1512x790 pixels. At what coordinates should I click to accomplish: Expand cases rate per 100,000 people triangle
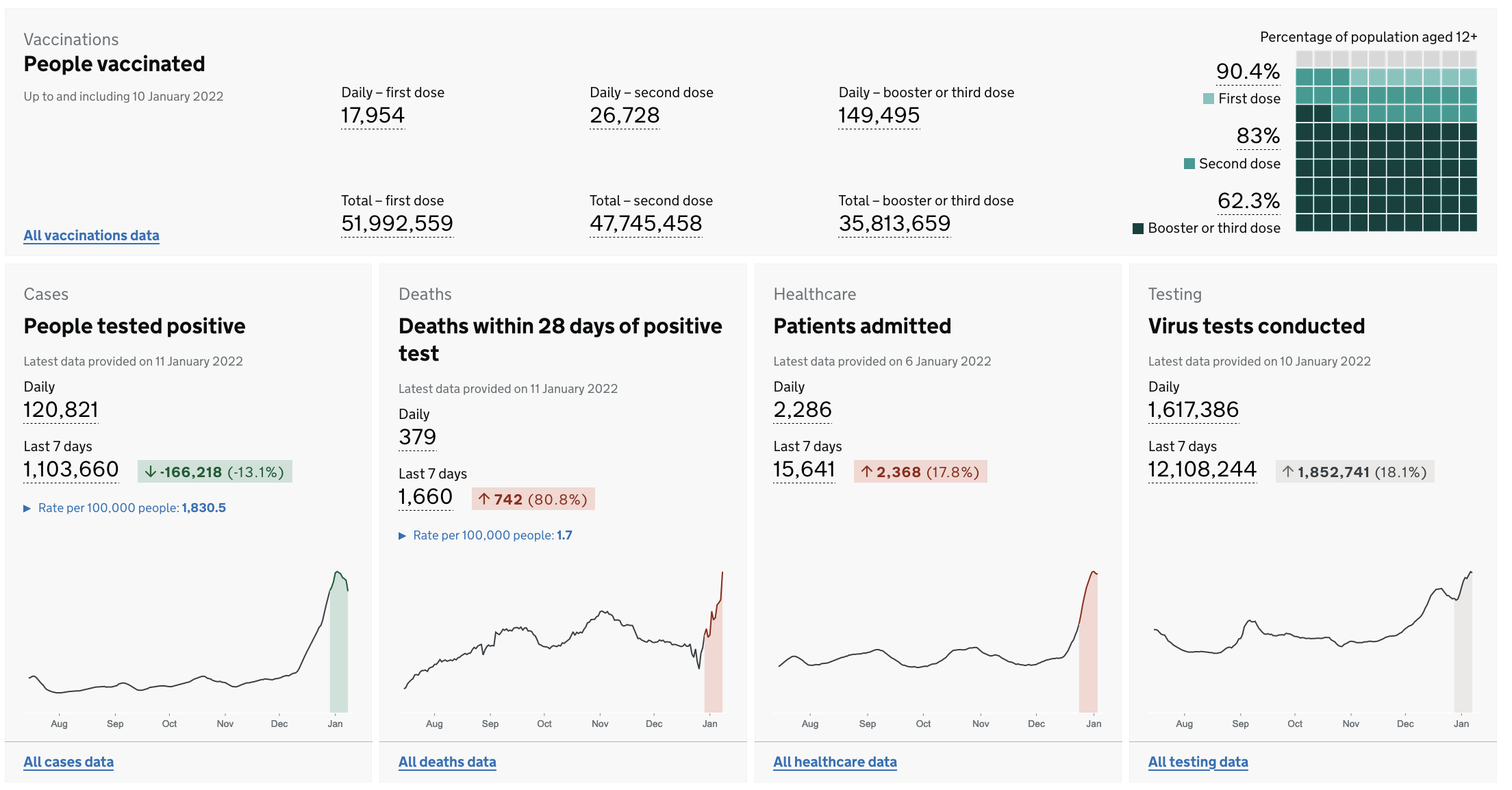point(27,508)
